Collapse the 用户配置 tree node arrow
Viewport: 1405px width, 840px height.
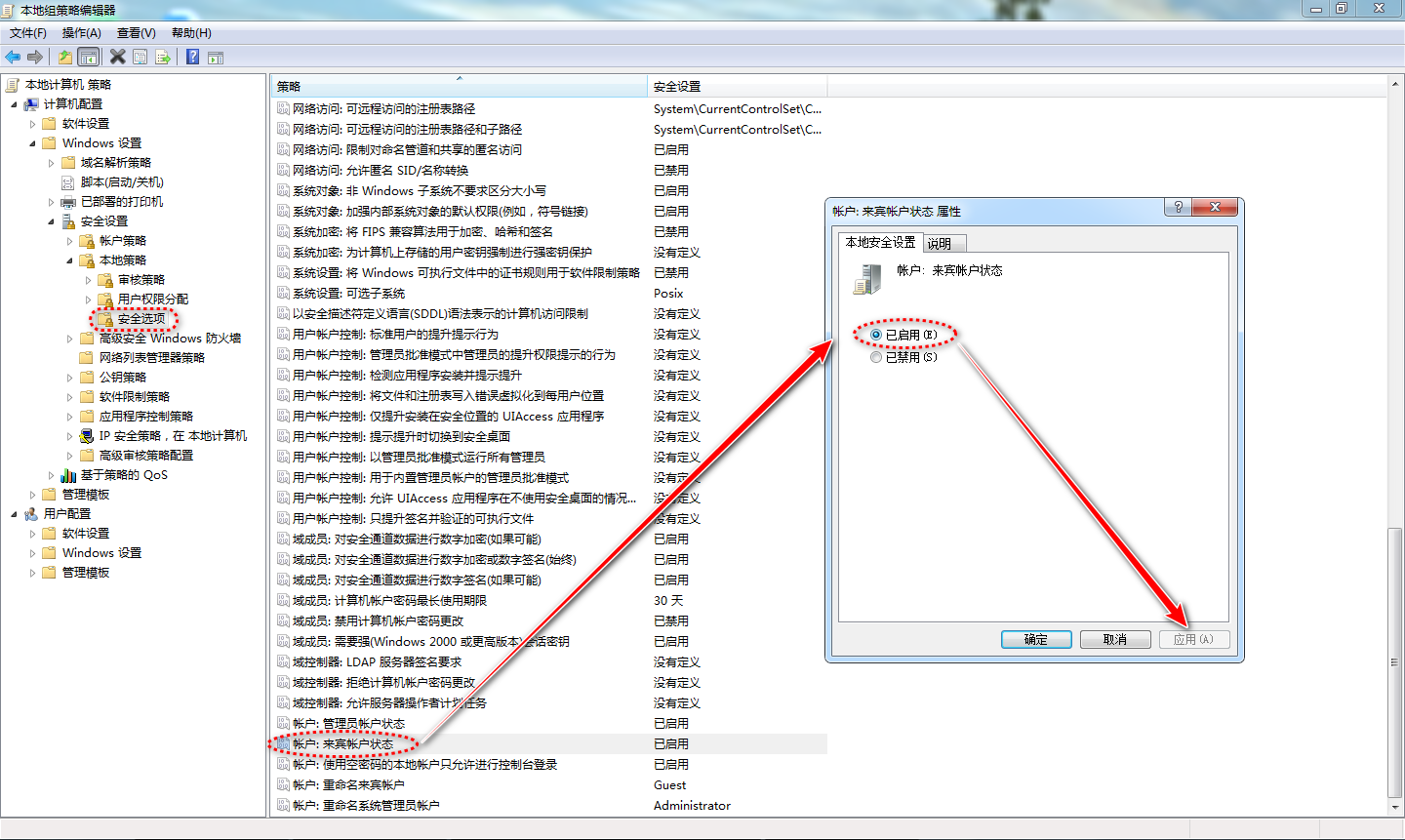tap(14, 514)
